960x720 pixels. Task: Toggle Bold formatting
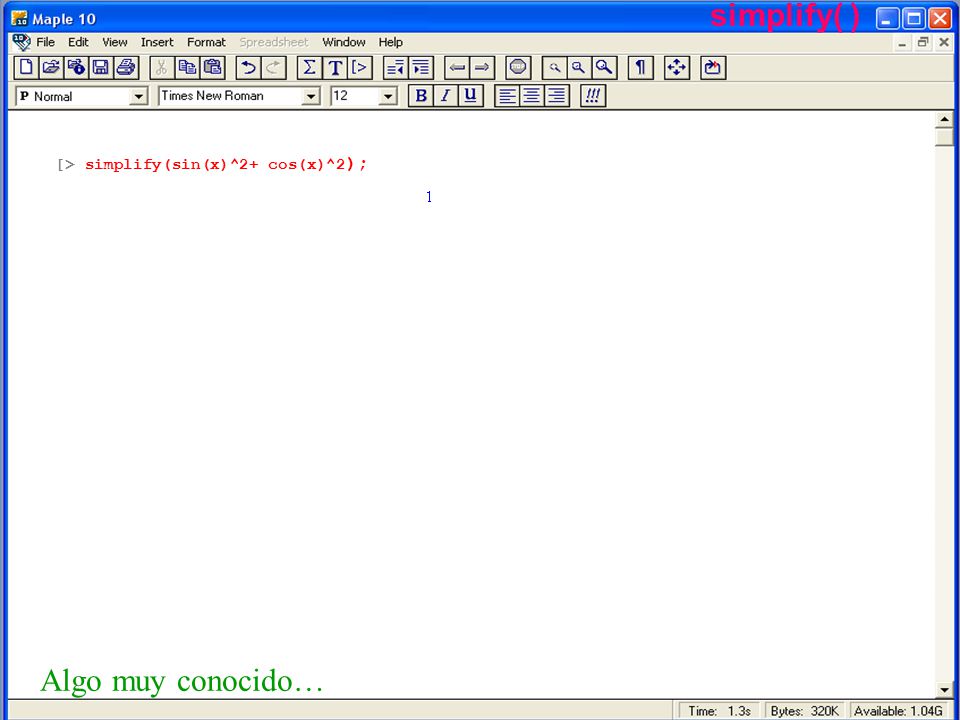[421, 96]
